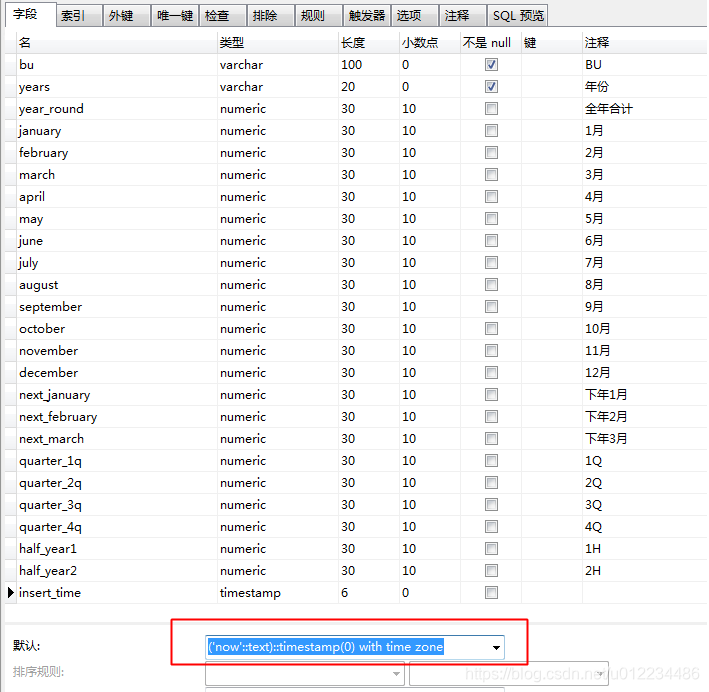Screen dimensions: 709x692
Task: Tick not-null checkbox in february row
Action: (x=491, y=152)
